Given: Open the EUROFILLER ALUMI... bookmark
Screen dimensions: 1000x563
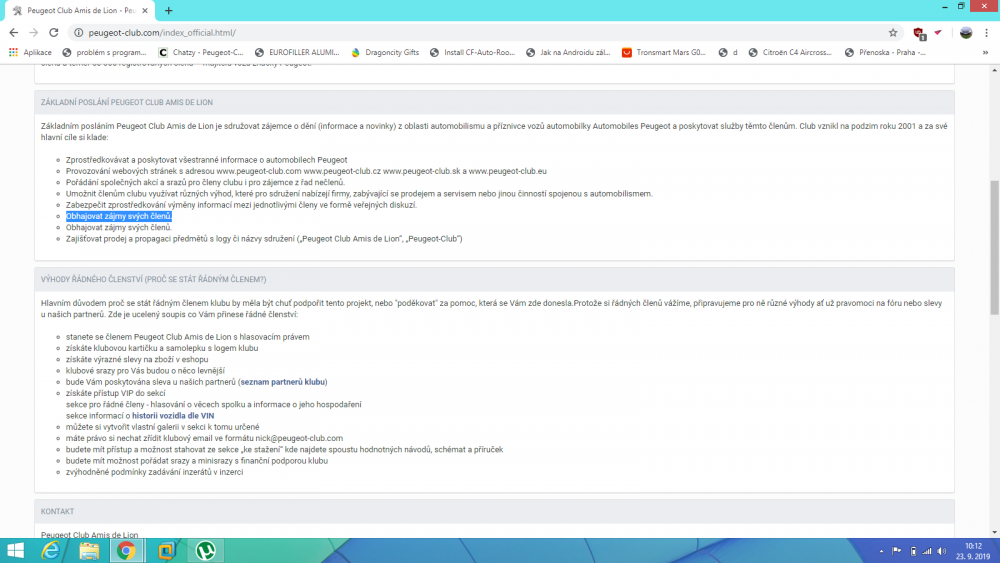Looking at the screenshot, I should (297, 52).
